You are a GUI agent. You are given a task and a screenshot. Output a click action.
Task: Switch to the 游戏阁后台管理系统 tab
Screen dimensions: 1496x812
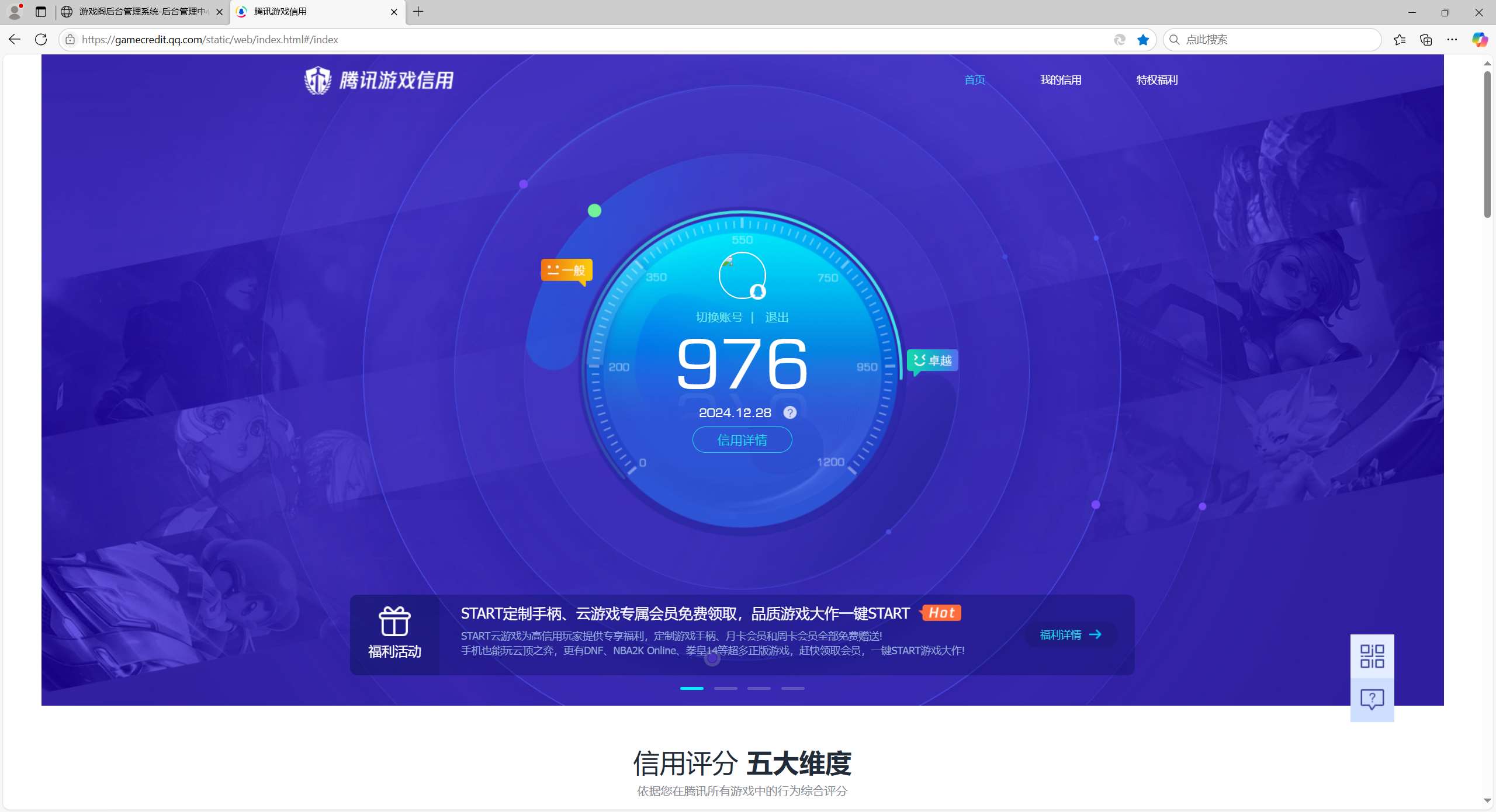[140, 12]
